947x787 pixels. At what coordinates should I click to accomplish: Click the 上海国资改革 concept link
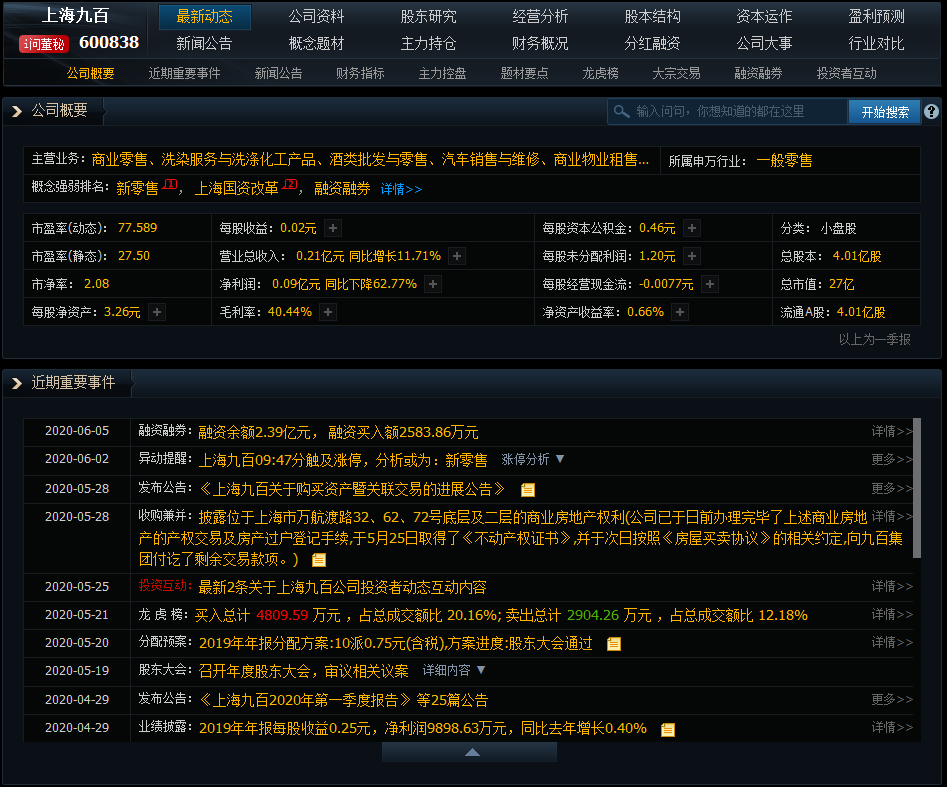[x=236, y=188]
